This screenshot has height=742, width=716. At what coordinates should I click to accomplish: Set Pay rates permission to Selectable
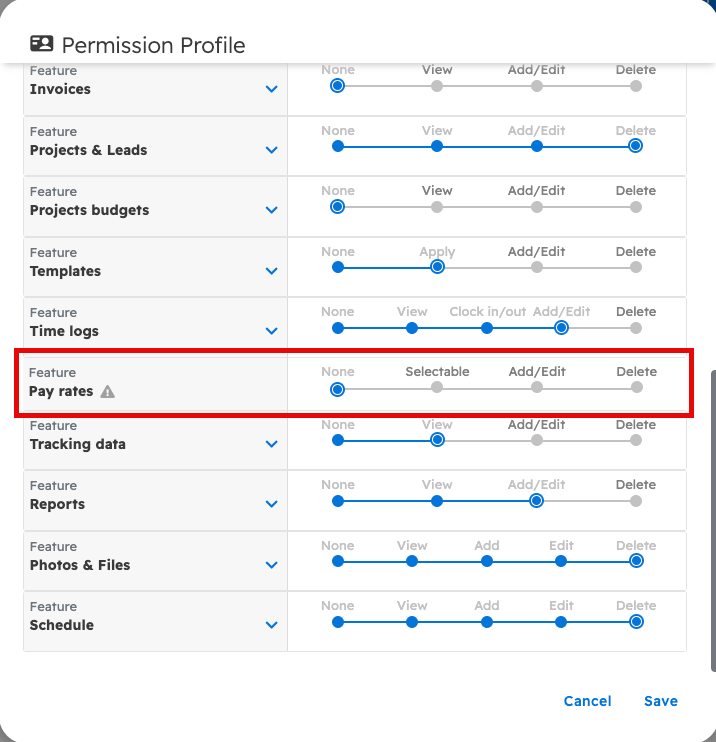click(x=437, y=387)
